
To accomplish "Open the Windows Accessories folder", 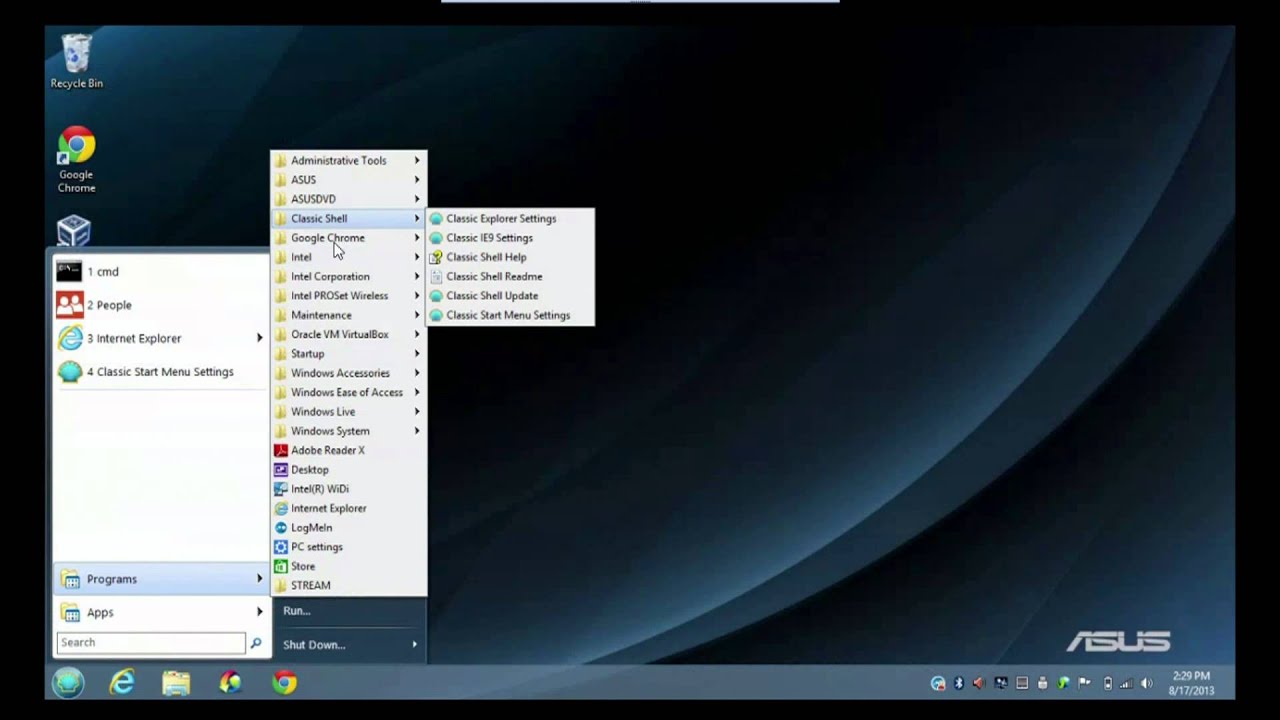I will (349, 373).
